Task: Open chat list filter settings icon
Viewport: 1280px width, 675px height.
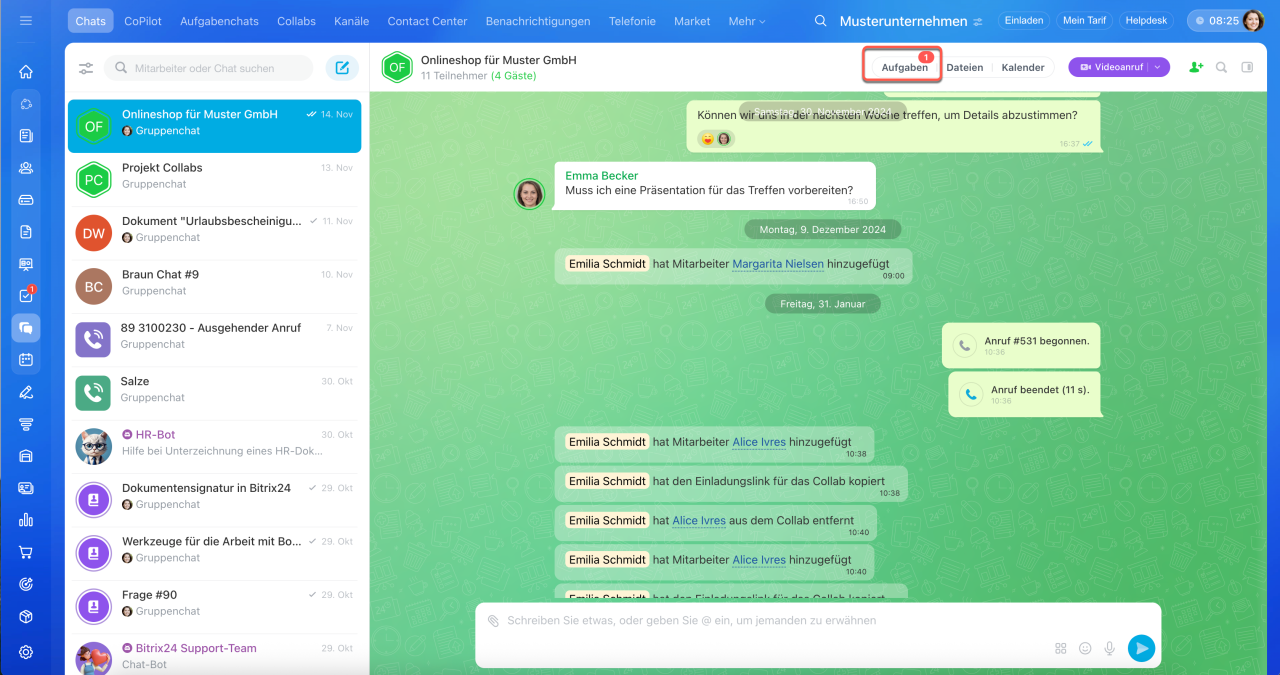Action: coord(86,68)
